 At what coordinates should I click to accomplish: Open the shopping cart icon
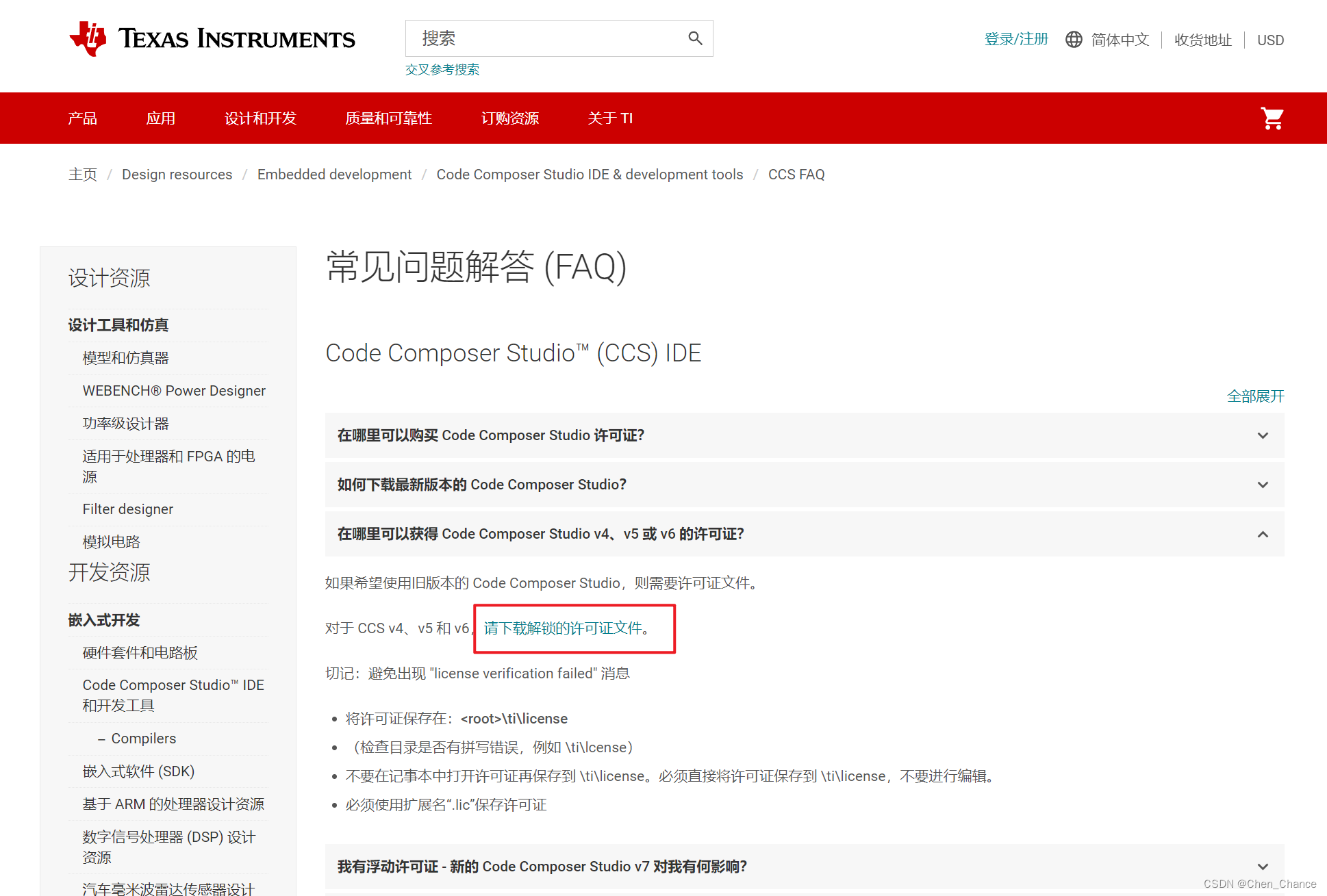point(1272,118)
